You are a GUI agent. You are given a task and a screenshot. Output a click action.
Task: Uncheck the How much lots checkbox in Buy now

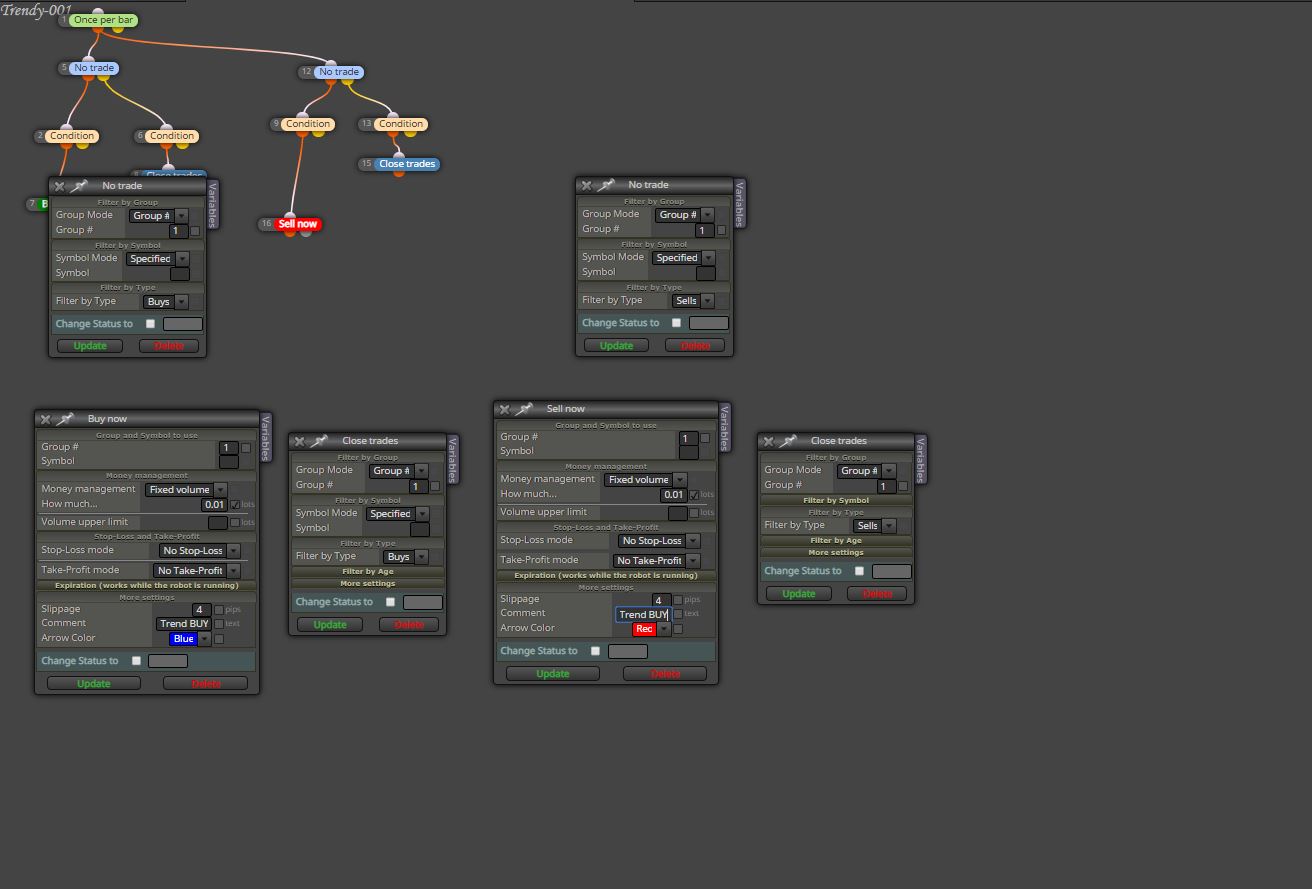pyautogui.click(x=236, y=505)
